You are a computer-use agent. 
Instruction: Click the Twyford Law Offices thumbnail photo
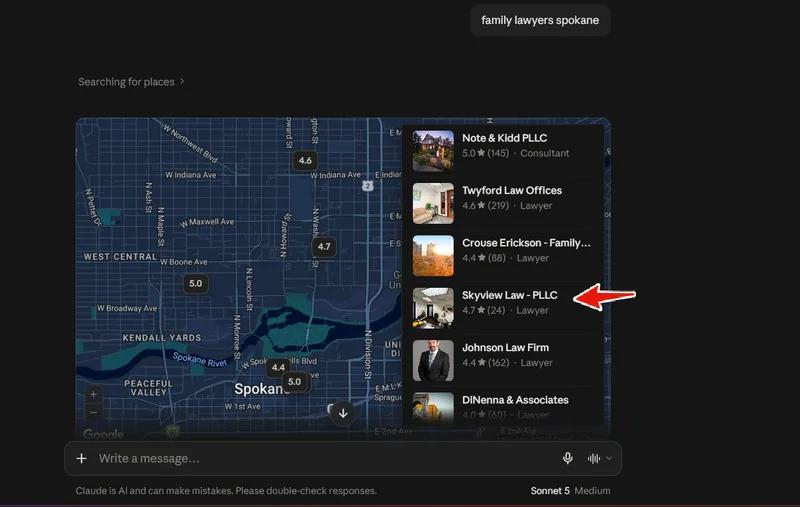[x=433, y=204]
